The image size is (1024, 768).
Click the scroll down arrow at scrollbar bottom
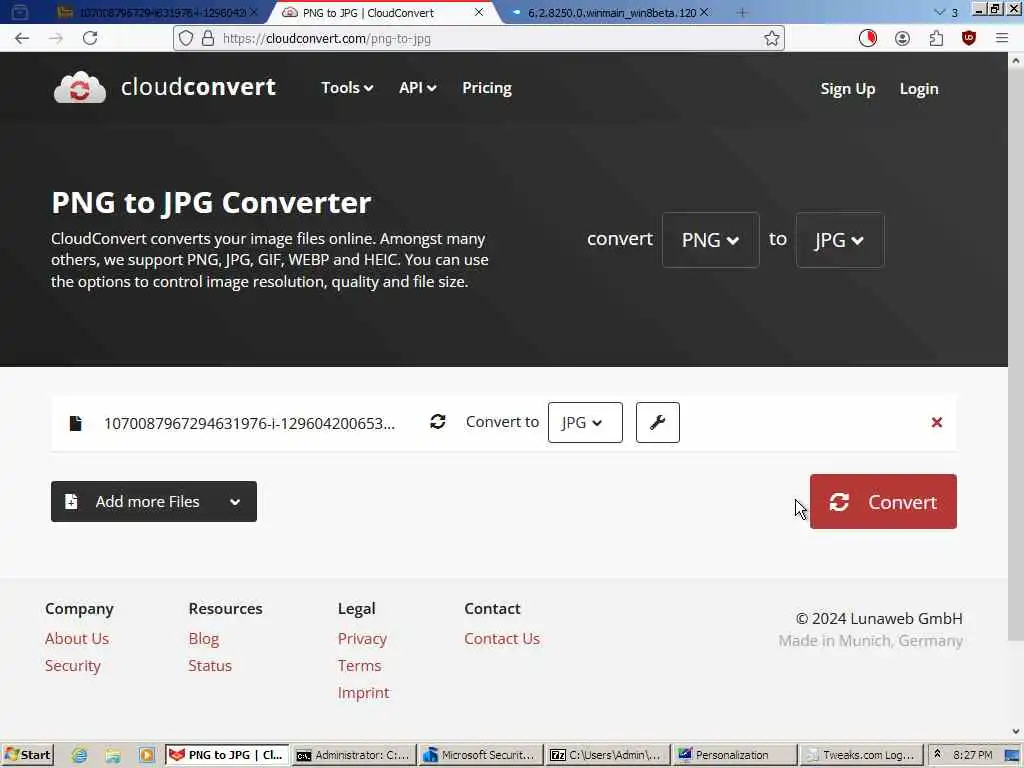click(x=1016, y=731)
